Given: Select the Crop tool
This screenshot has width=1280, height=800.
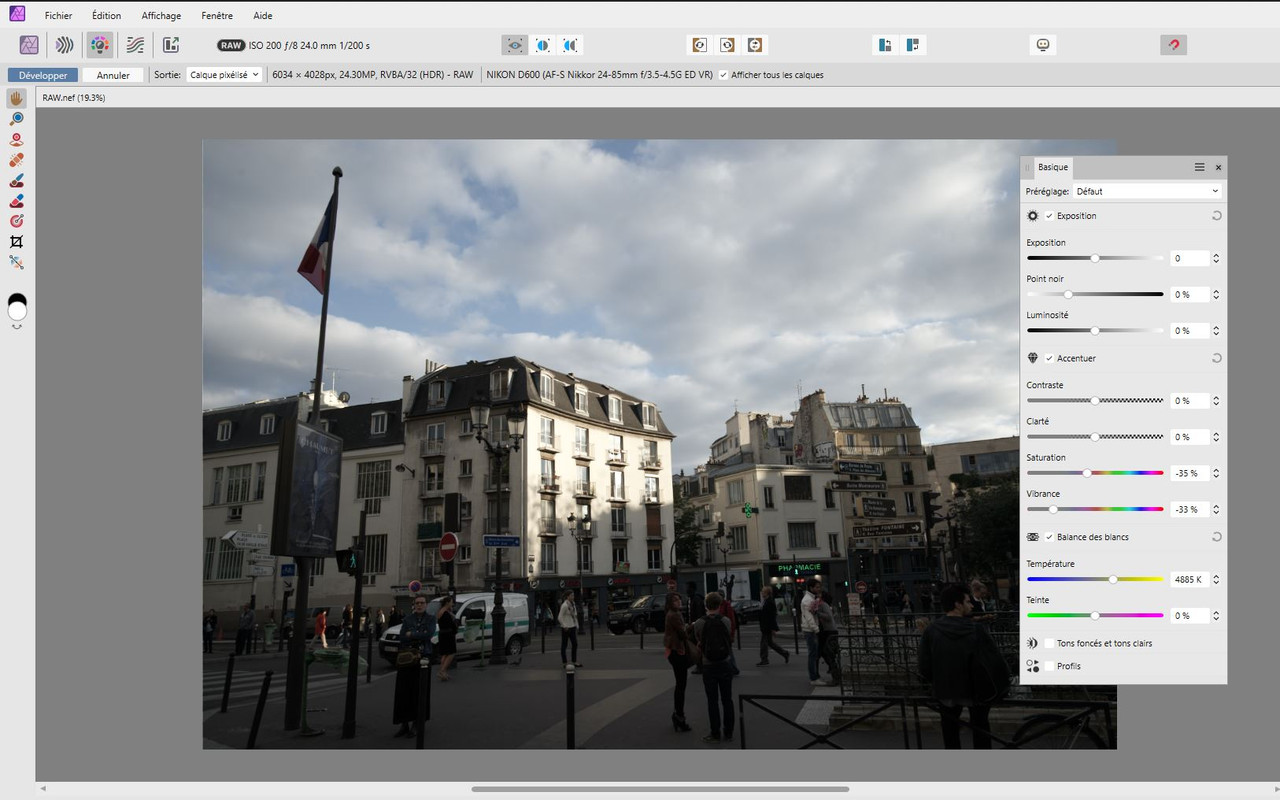Looking at the screenshot, I should pos(17,242).
